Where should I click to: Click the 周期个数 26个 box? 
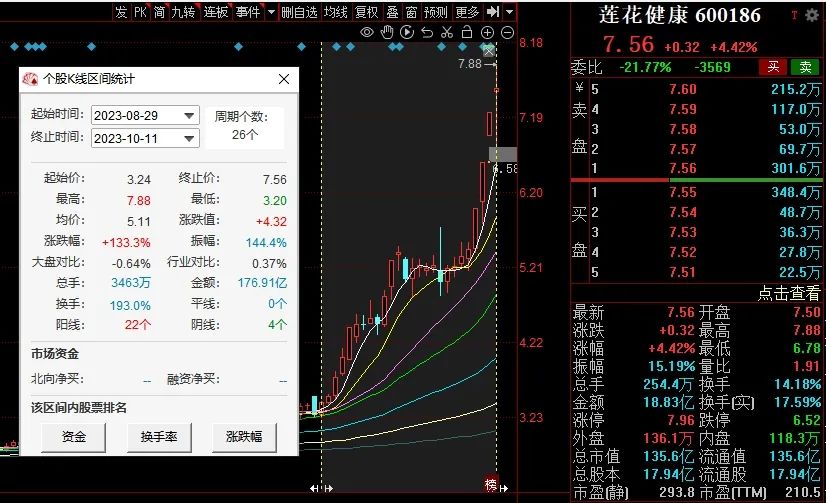point(245,127)
